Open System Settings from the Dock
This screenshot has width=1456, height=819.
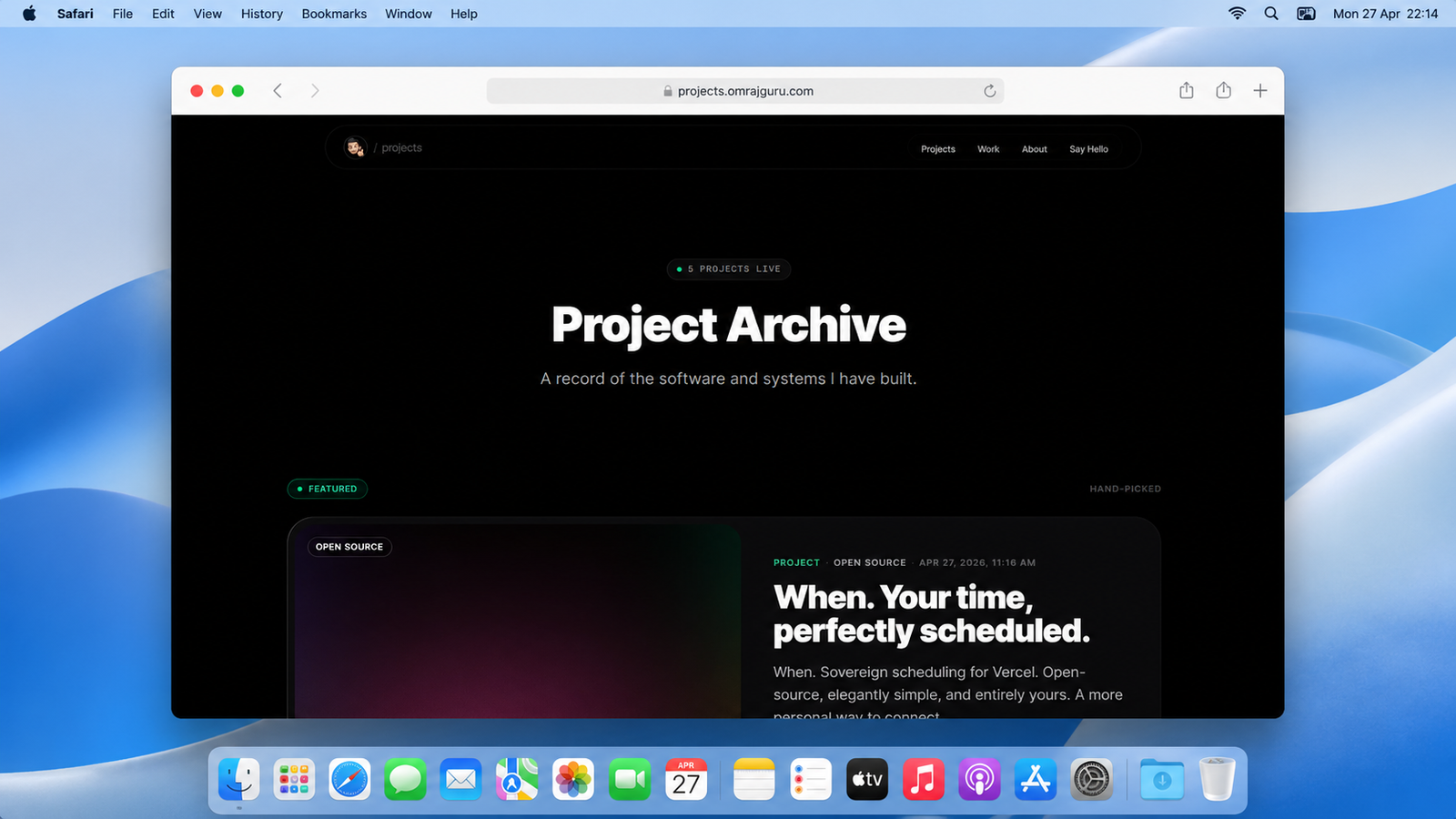click(x=1091, y=779)
